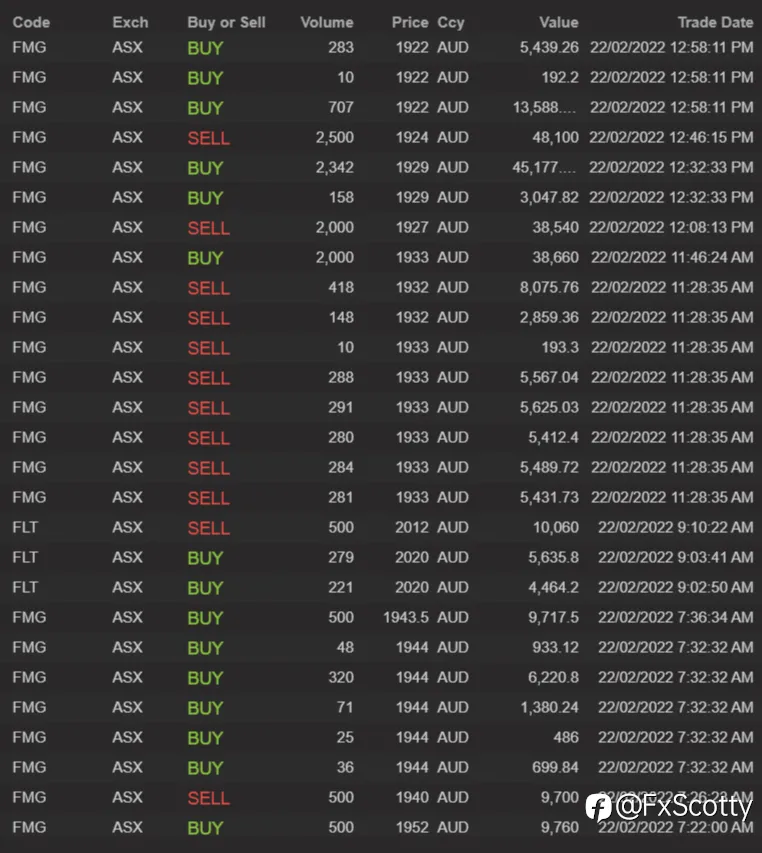Screen dimensions: 762x853
Task: Select the value cell 6,220.8
Action: [553, 677]
